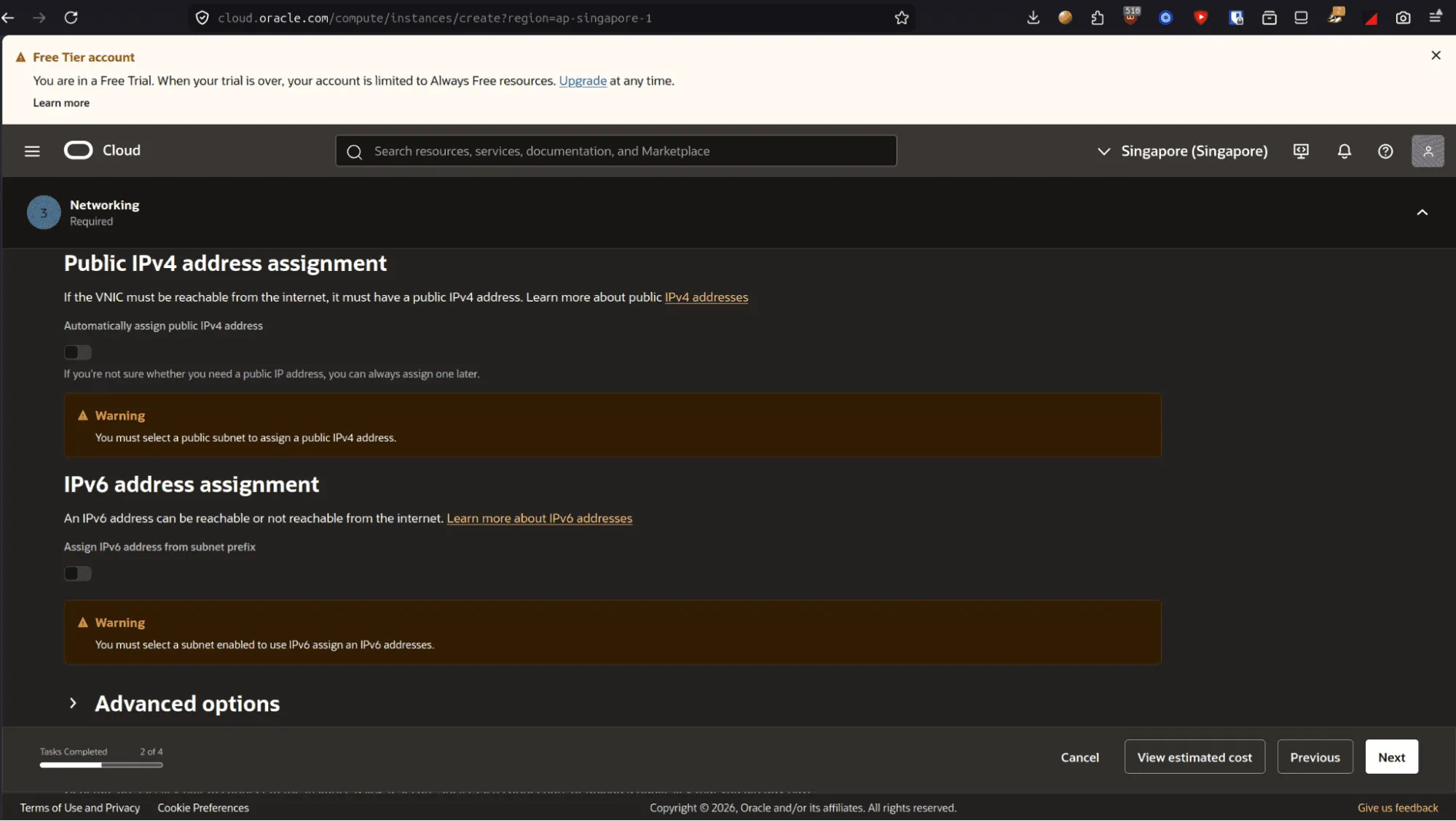The image size is (1456, 821).
Task: Open the notifications bell
Action: [1345, 151]
